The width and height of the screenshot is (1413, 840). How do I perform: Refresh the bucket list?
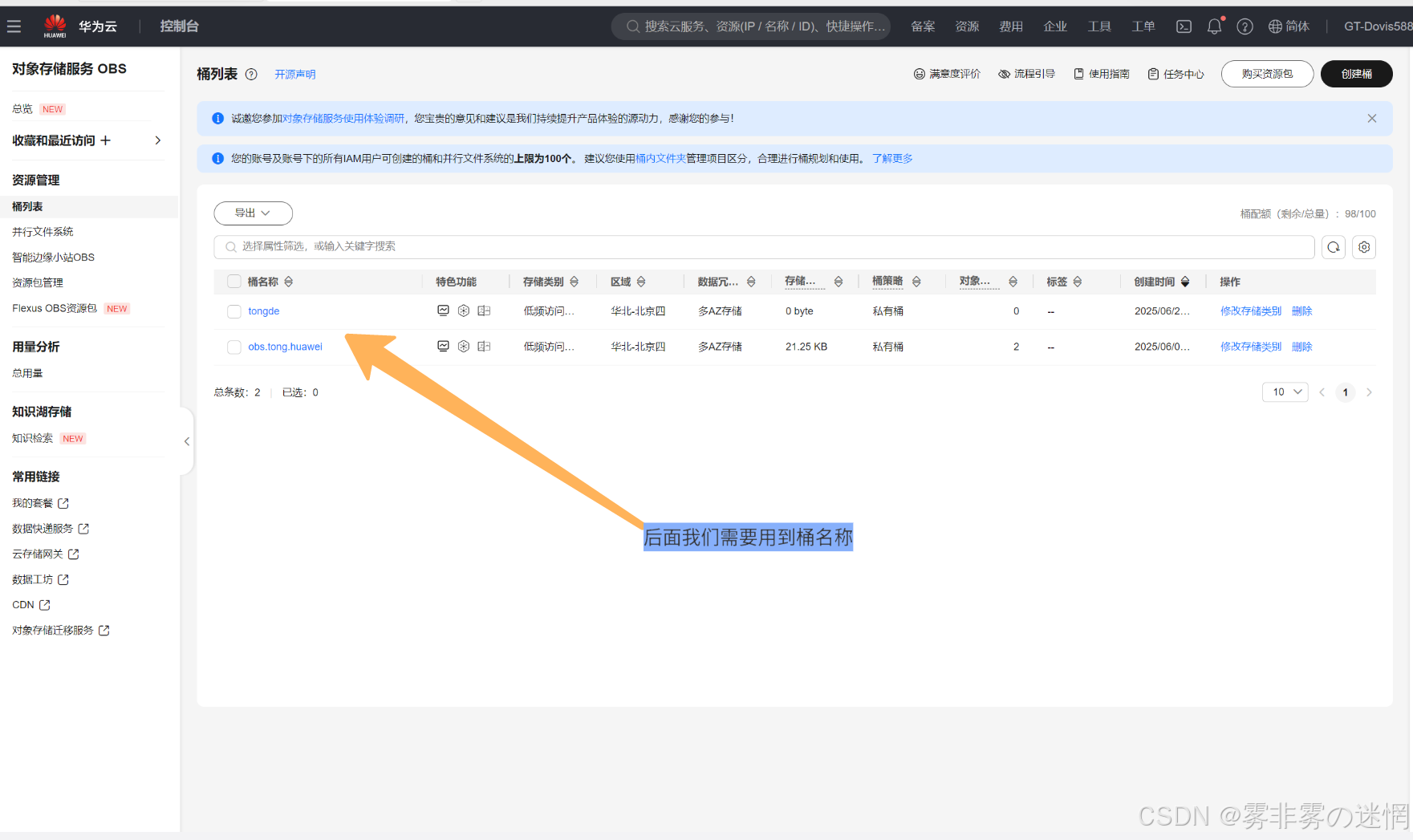click(x=1334, y=247)
